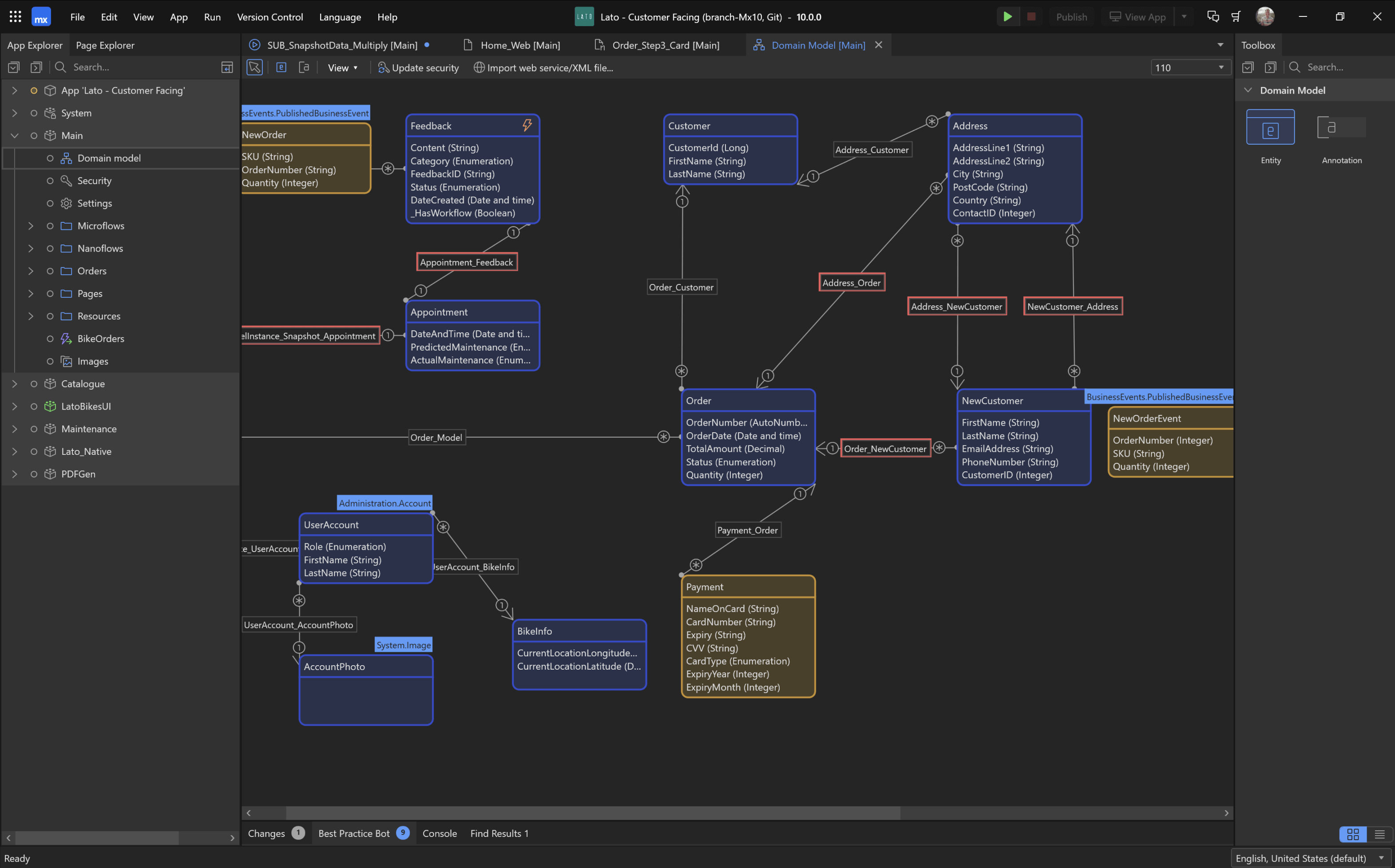Switch Toolbox to grid view layout
The image size is (1395, 868).
1352,834
